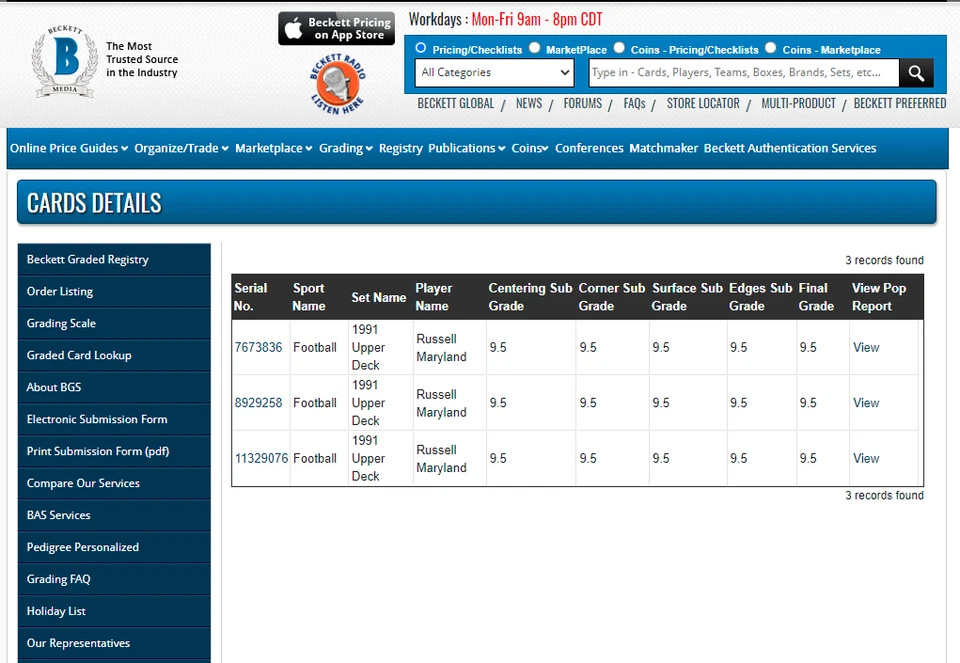
Task: Click 'Mon-Fri 9am - 8pm CDT' workdays text
Action: click(537, 20)
